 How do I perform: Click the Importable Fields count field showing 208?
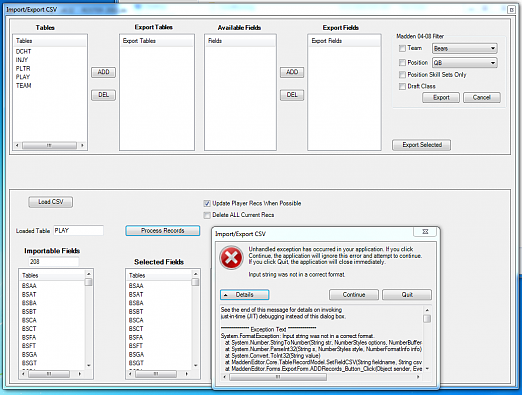click(x=54, y=262)
